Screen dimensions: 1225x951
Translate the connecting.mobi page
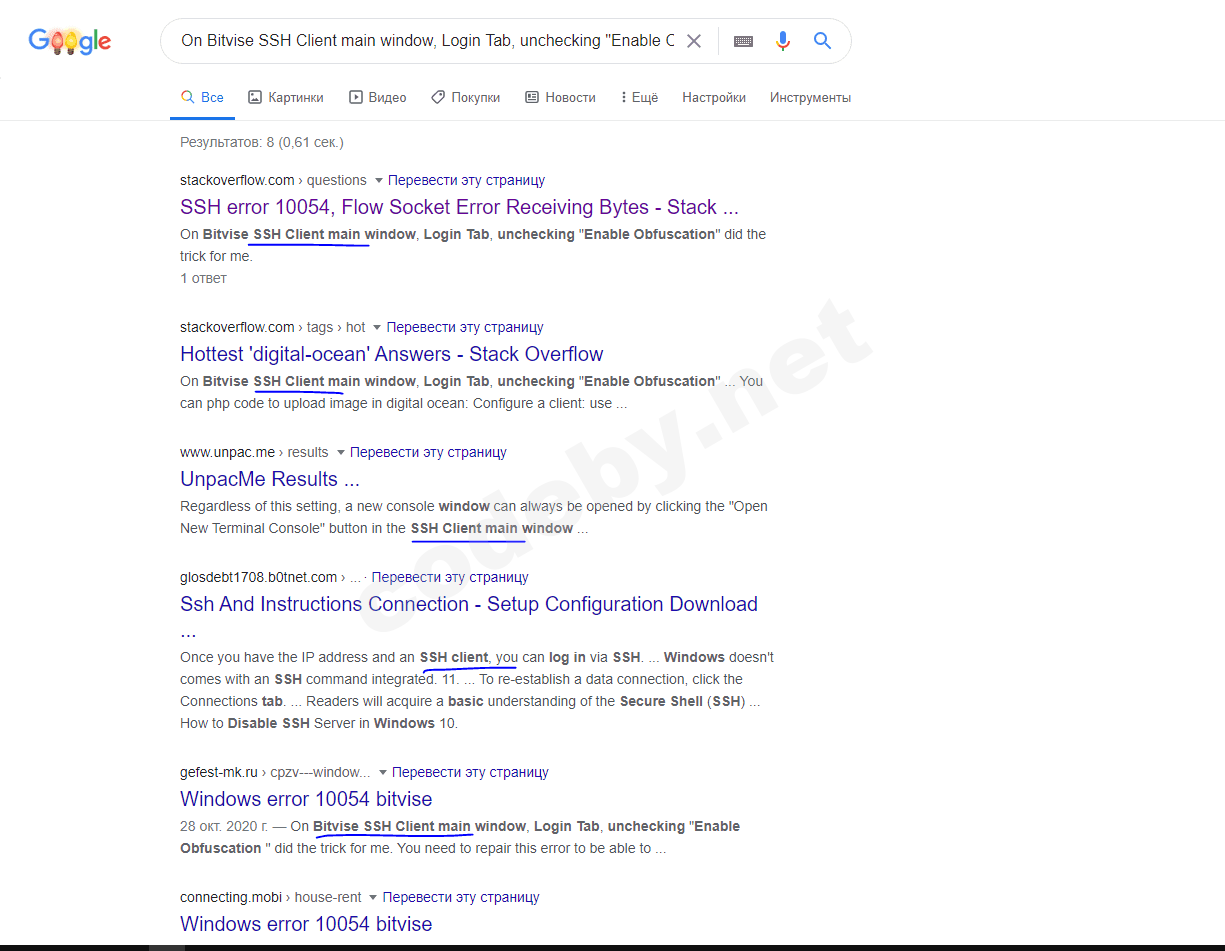pos(461,897)
